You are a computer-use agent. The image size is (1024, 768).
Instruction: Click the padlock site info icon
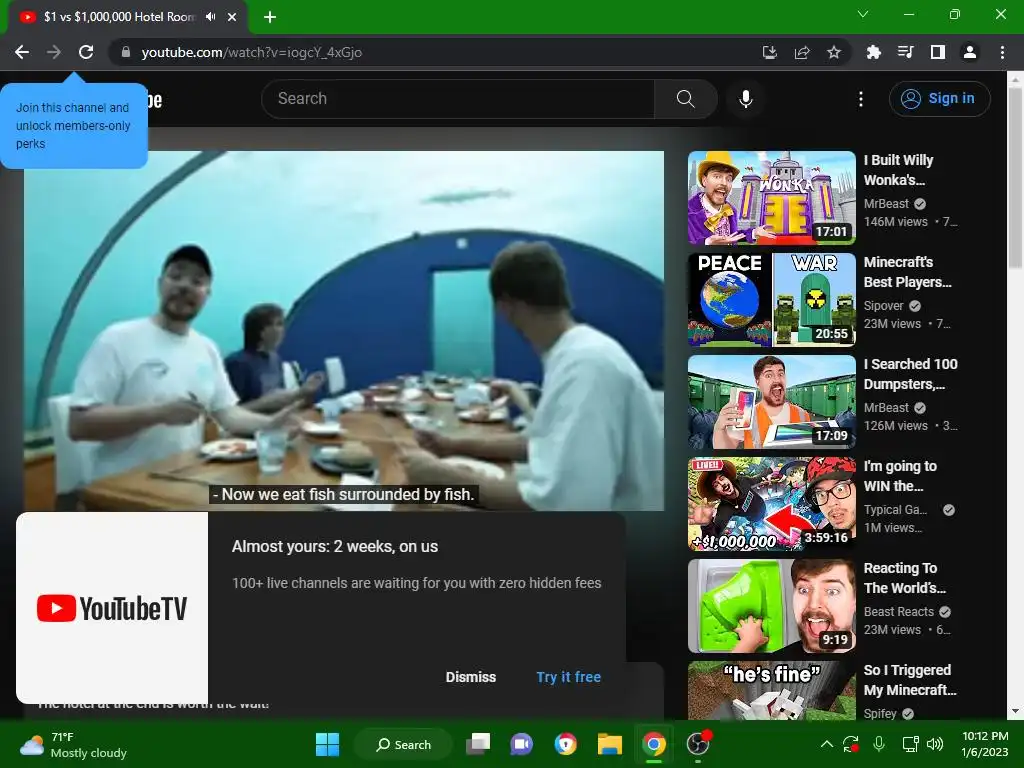pos(125,52)
